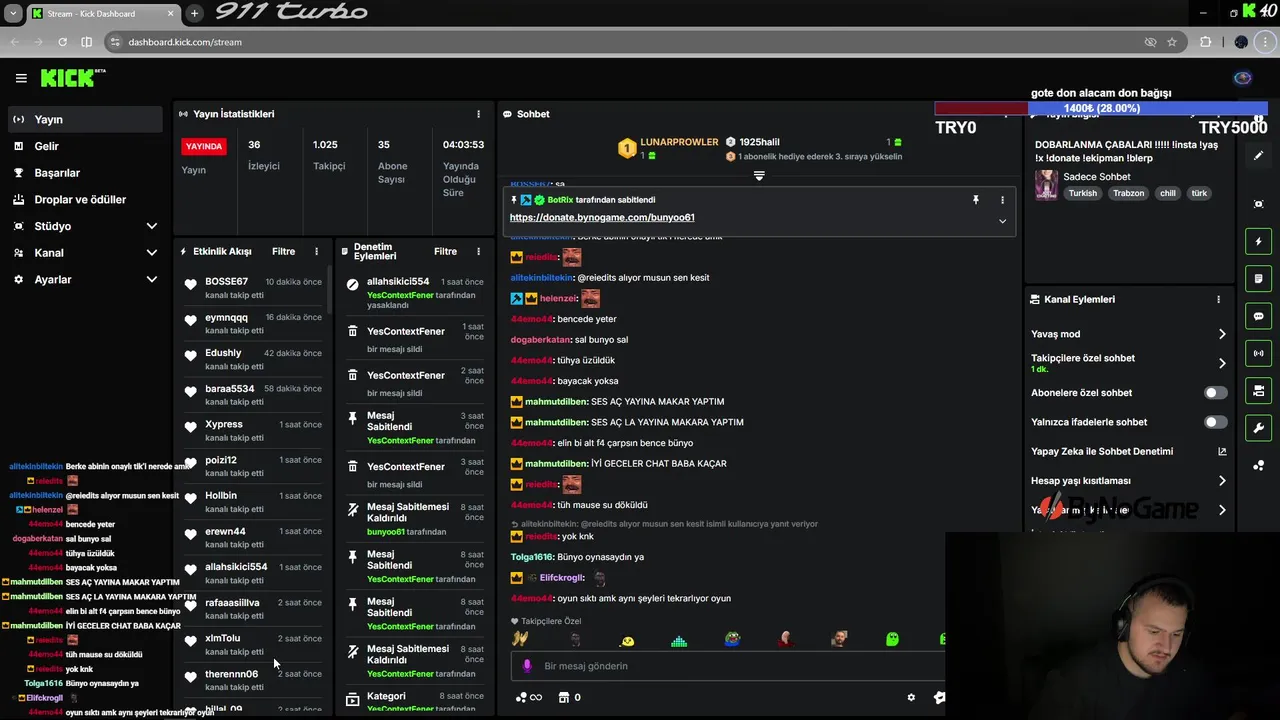This screenshot has height=720, width=1280.
Task: Select Gelir in the sidebar
Action: click(x=85, y=146)
